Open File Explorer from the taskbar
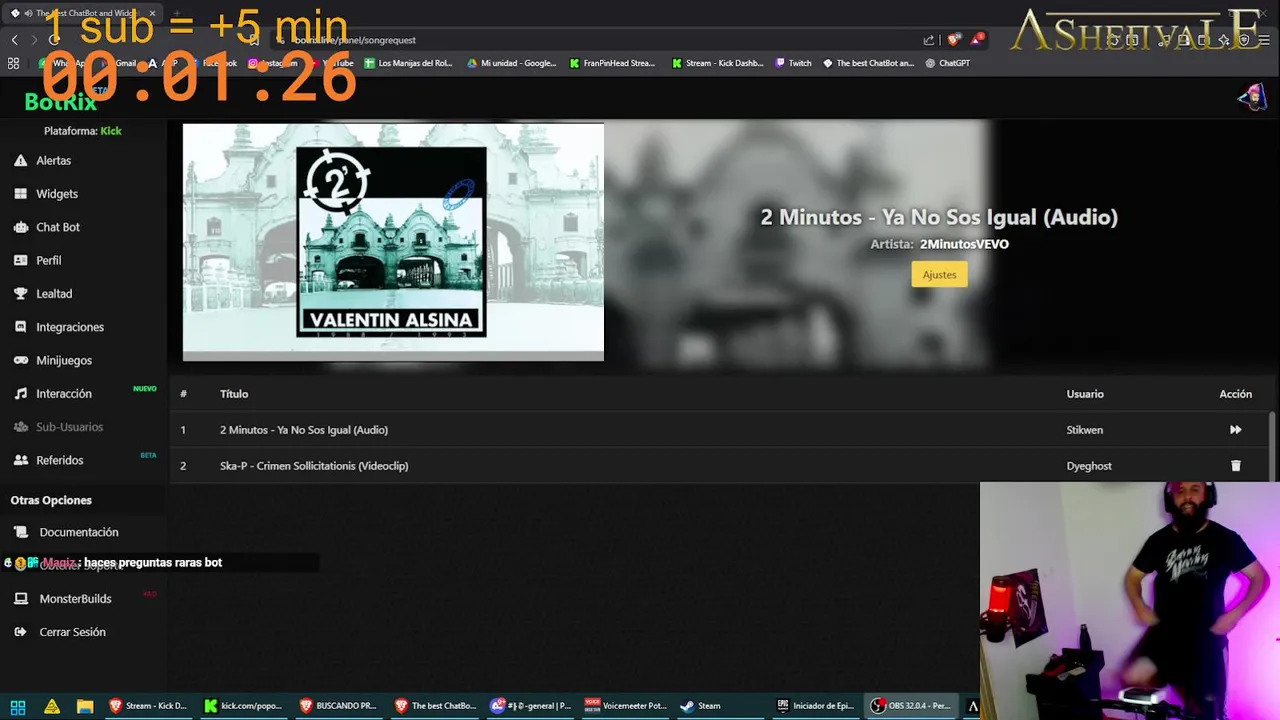 click(x=85, y=706)
